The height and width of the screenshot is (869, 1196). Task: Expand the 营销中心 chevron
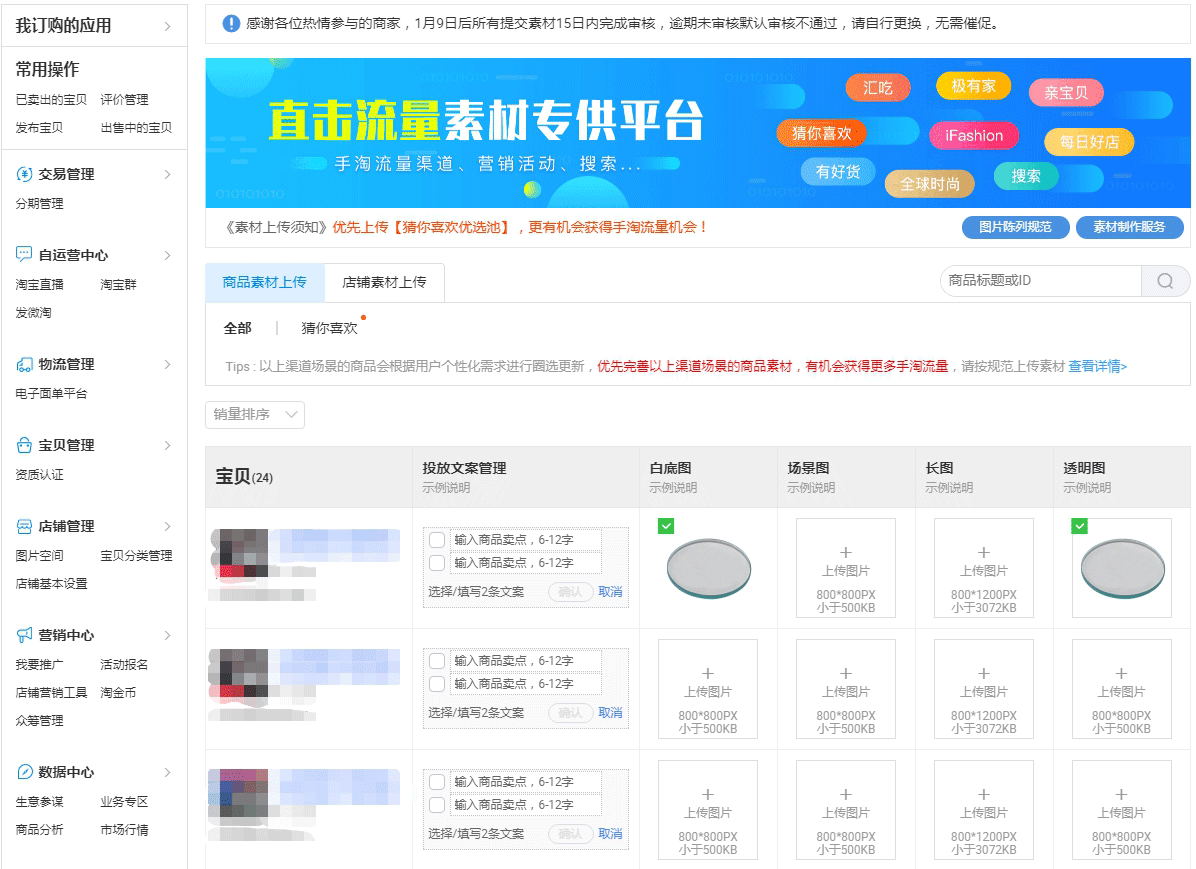(x=167, y=635)
